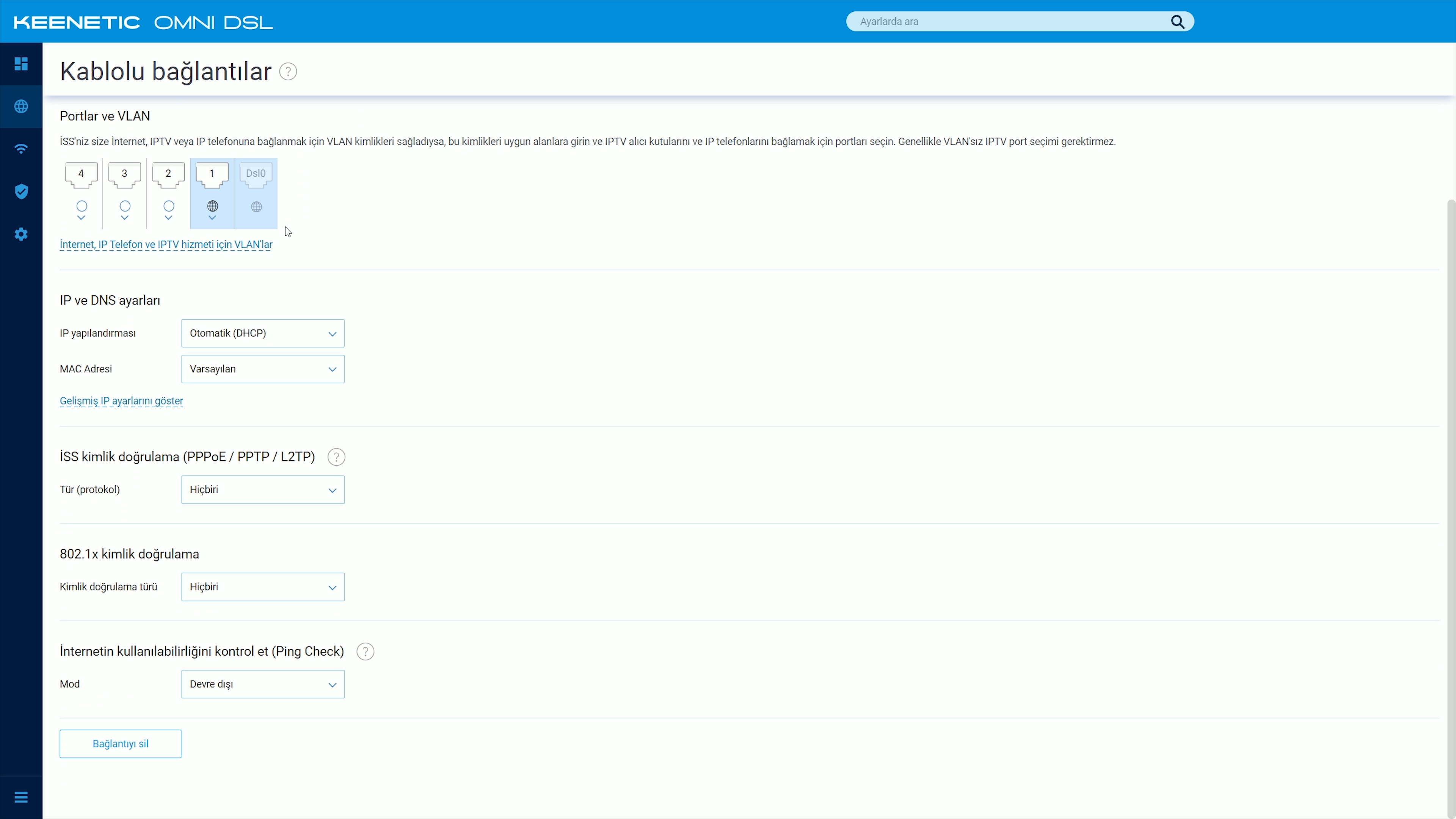Select port 2 connector icon
Image resolution: width=1456 pixels, height=819 pixels.
[x=168, y=175]
